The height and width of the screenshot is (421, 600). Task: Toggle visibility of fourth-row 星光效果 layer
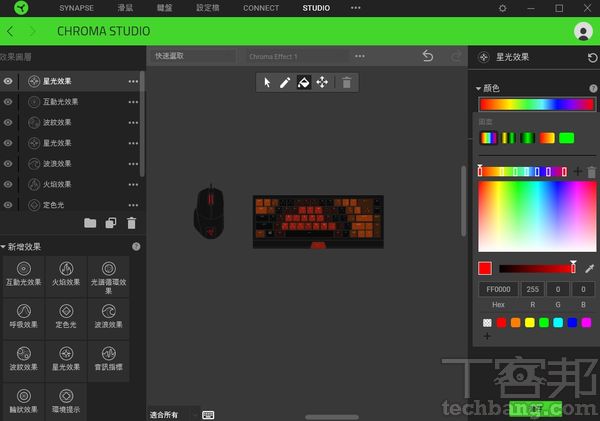[x=8, y=143]
